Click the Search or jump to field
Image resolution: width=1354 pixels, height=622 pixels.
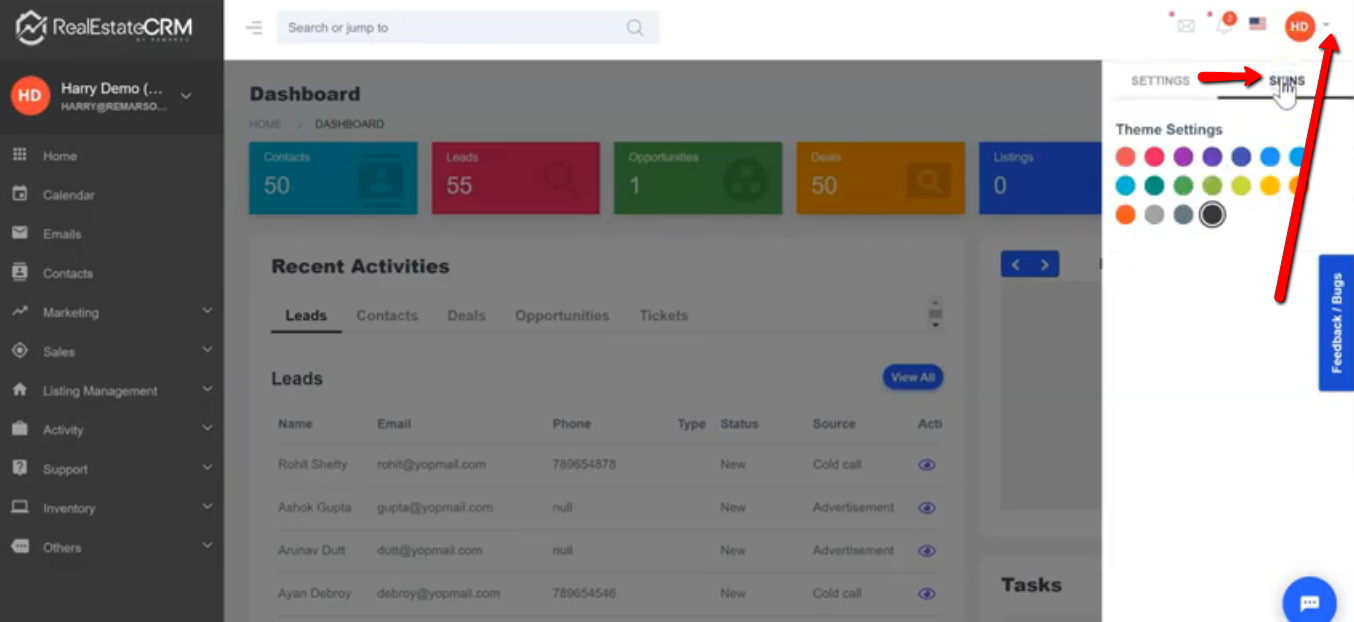(450, 28)
